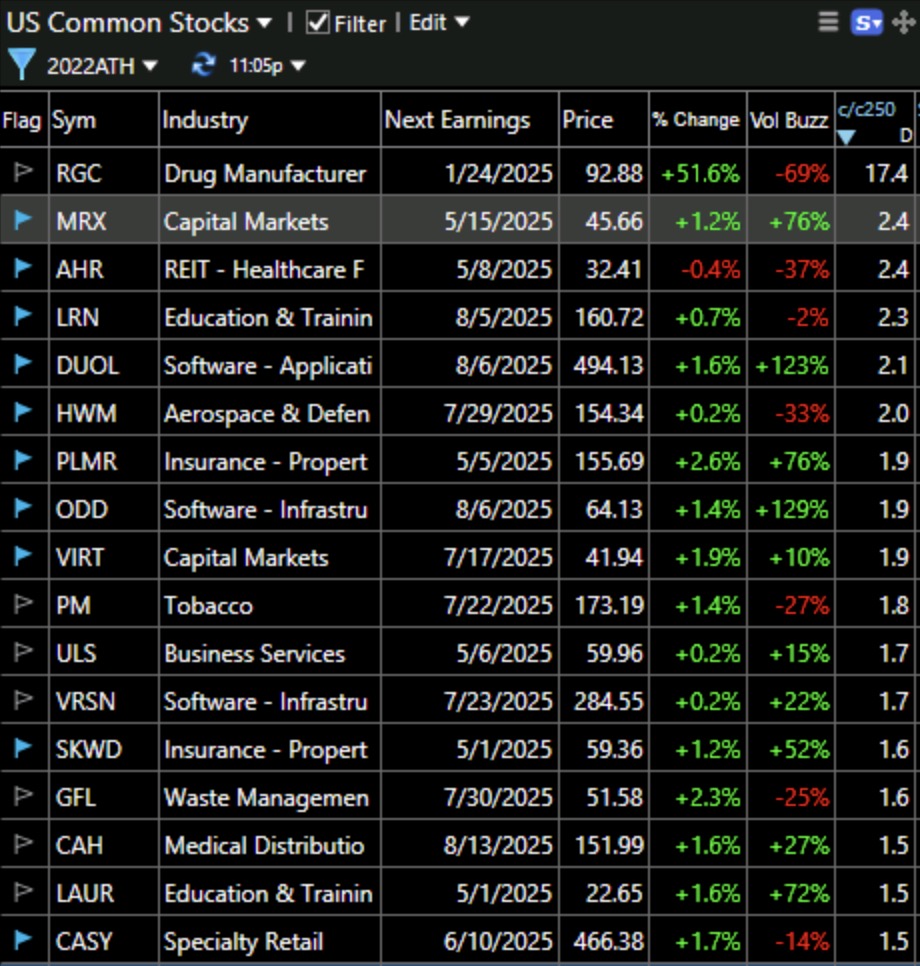Open the hamburger menu icon

point(826,22)
